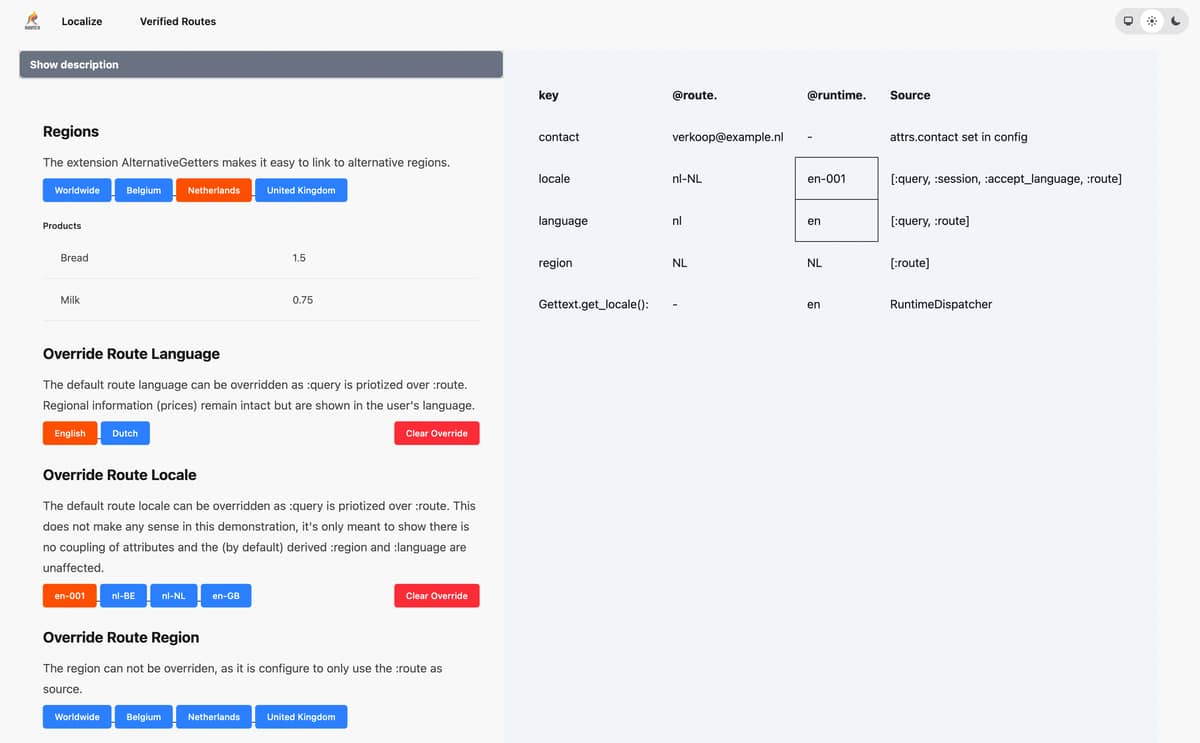Switch route language to English
This screenshot has height=743, width=1200.
click(70, 433)
